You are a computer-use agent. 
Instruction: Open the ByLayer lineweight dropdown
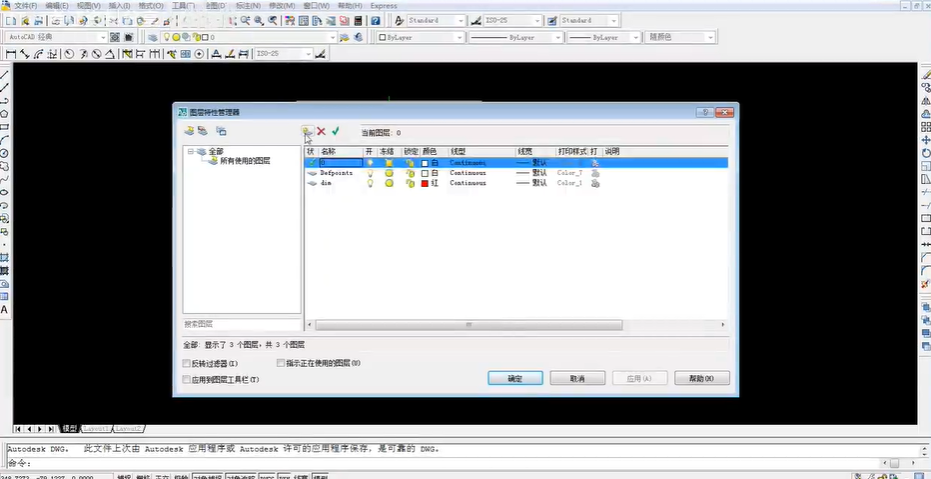[x=636, y=37]
